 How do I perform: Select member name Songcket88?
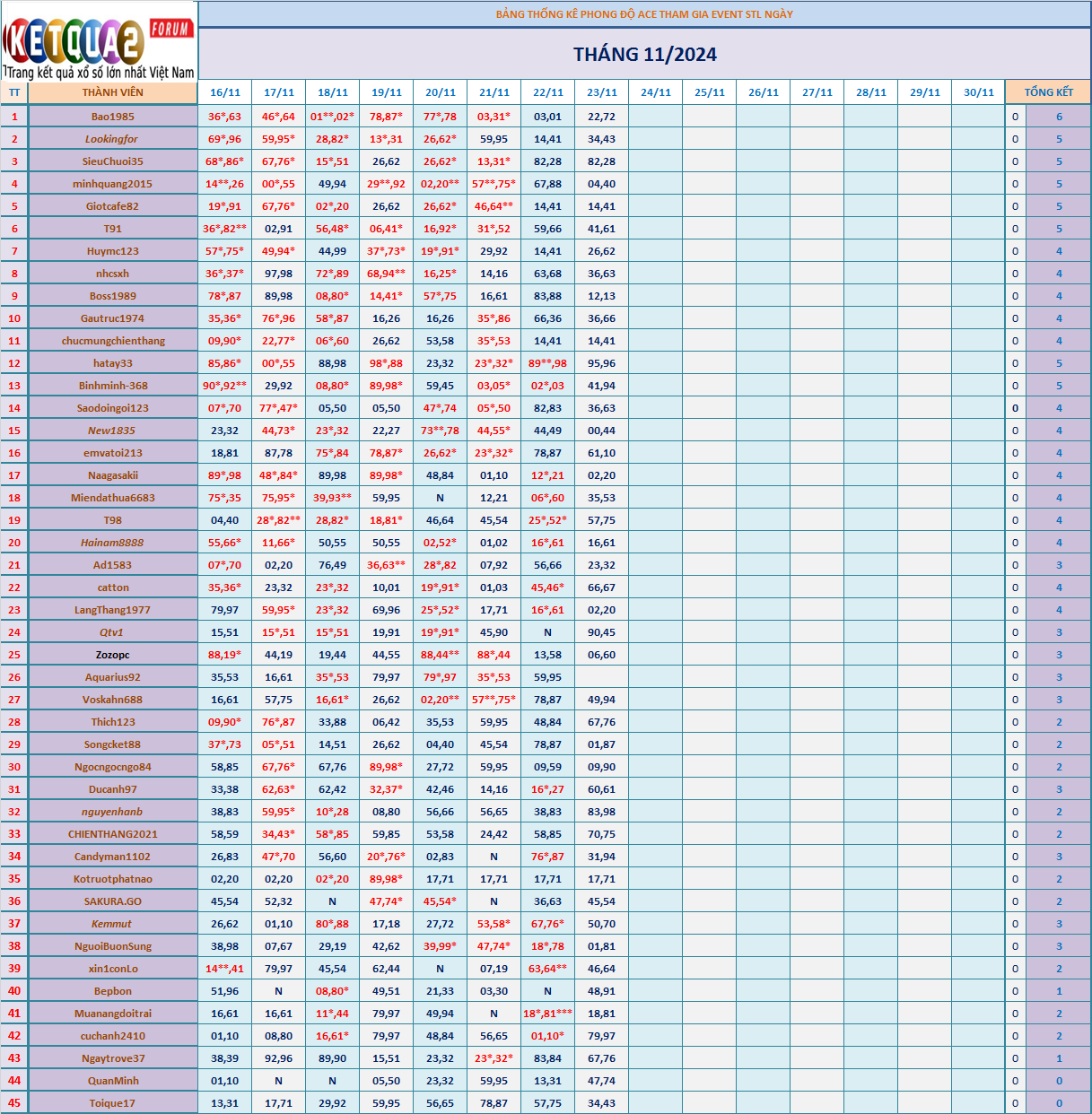tap(113, 744)
